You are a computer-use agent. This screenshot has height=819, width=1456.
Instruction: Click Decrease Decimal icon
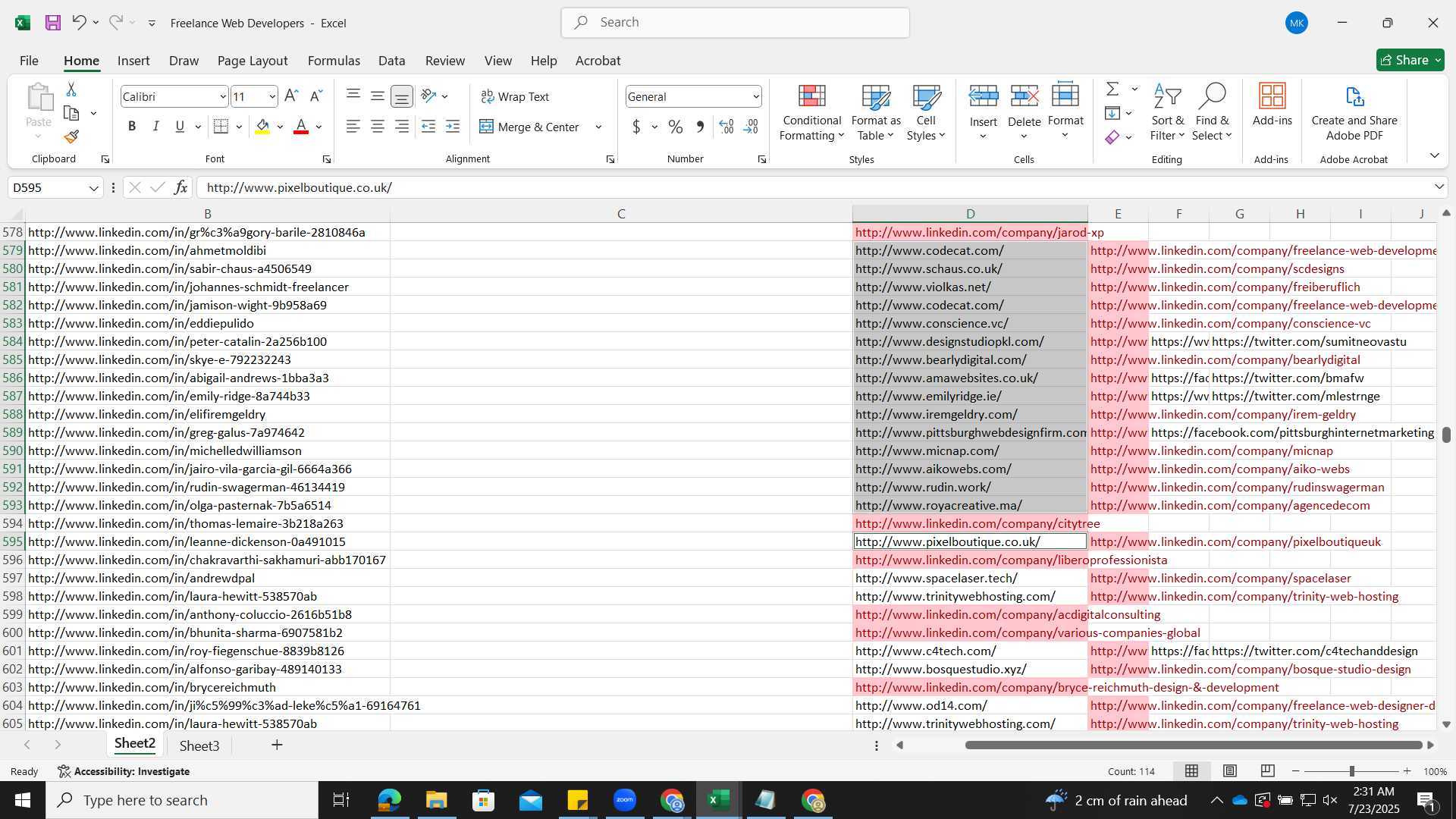tap(751, 127)
